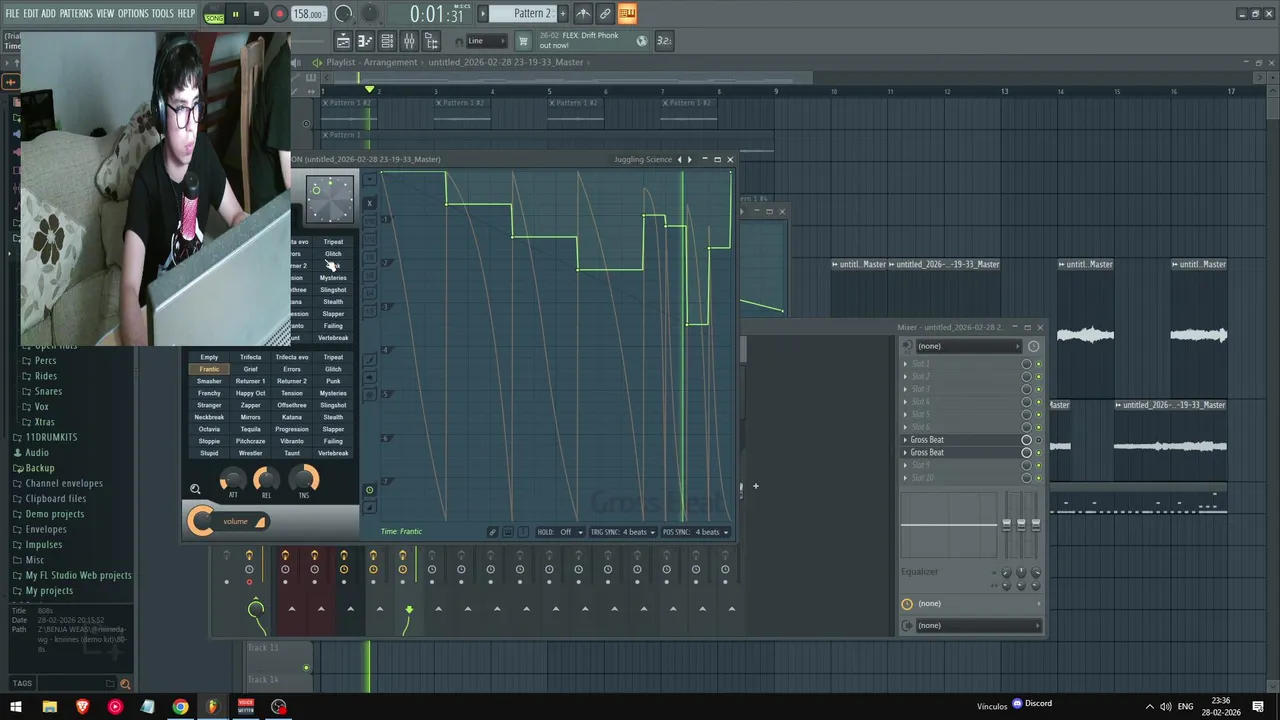Open the HOLD dropdown in Gross Beat
The width and height of the screenshot is (1280, 720).
point(560,532)
